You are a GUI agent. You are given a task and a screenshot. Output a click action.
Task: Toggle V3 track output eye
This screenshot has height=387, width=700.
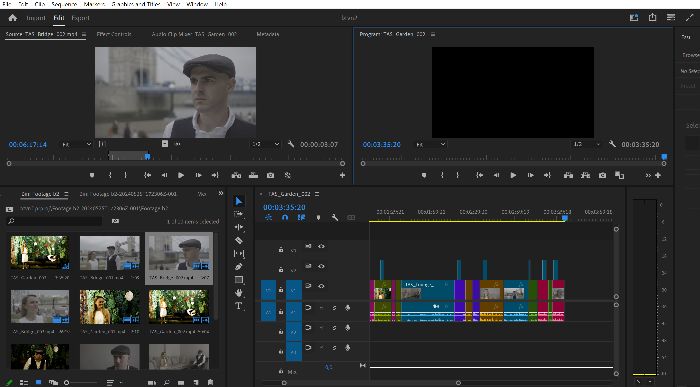coord(321,246)
